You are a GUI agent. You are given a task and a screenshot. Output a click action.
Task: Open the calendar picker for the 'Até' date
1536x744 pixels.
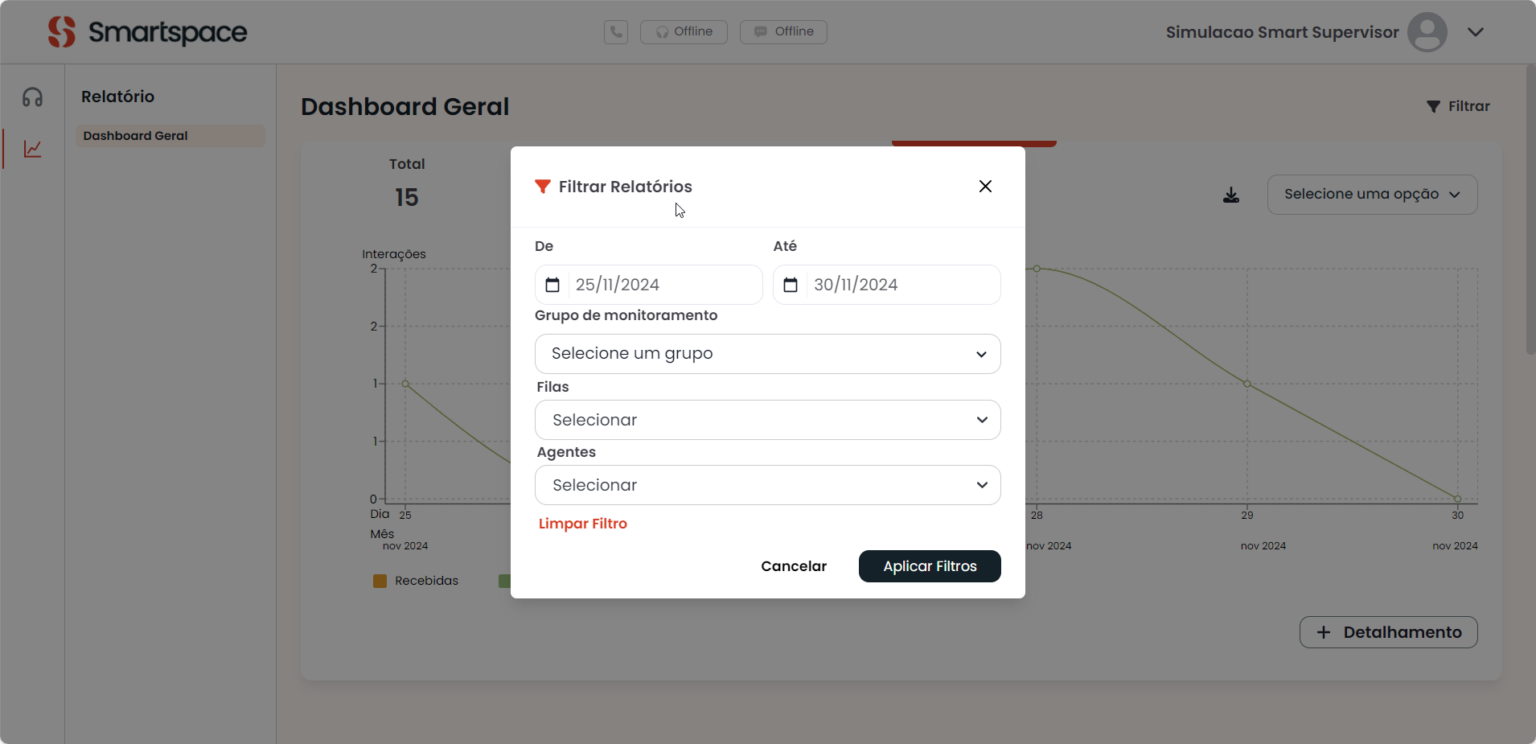pyautogui.click(x=790, y=284)
